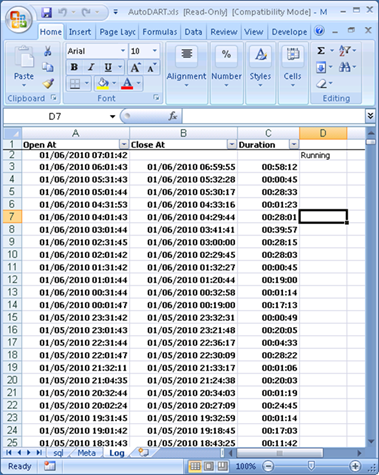Open the Cells button menu

(x=292, y=68)
